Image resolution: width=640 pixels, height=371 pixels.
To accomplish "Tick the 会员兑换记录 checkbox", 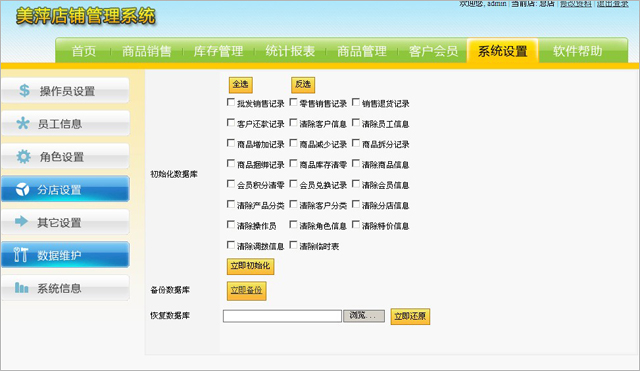I will (x=293, y=184).
